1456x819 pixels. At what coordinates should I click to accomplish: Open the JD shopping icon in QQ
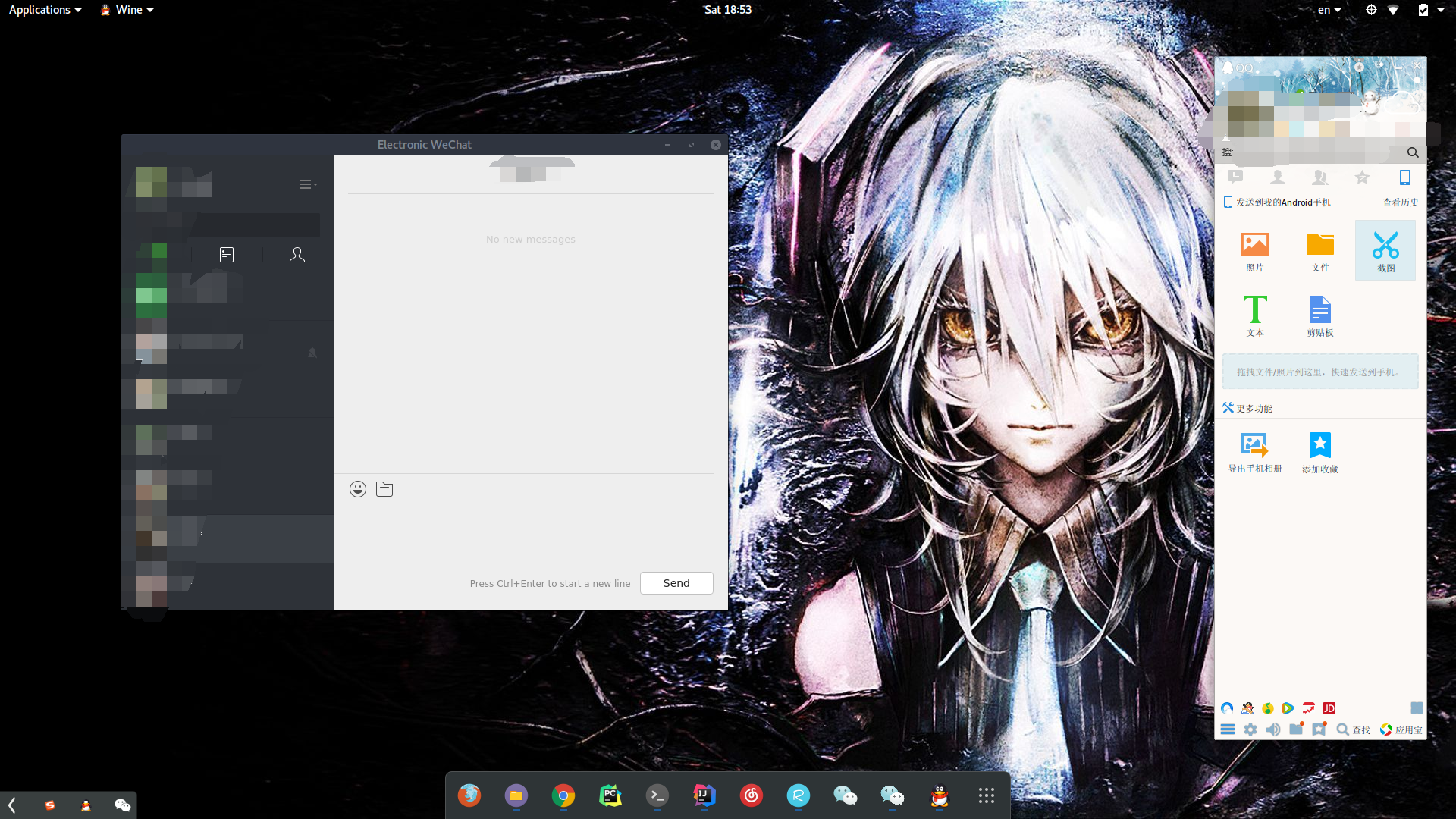click(x=1329, y=708)
